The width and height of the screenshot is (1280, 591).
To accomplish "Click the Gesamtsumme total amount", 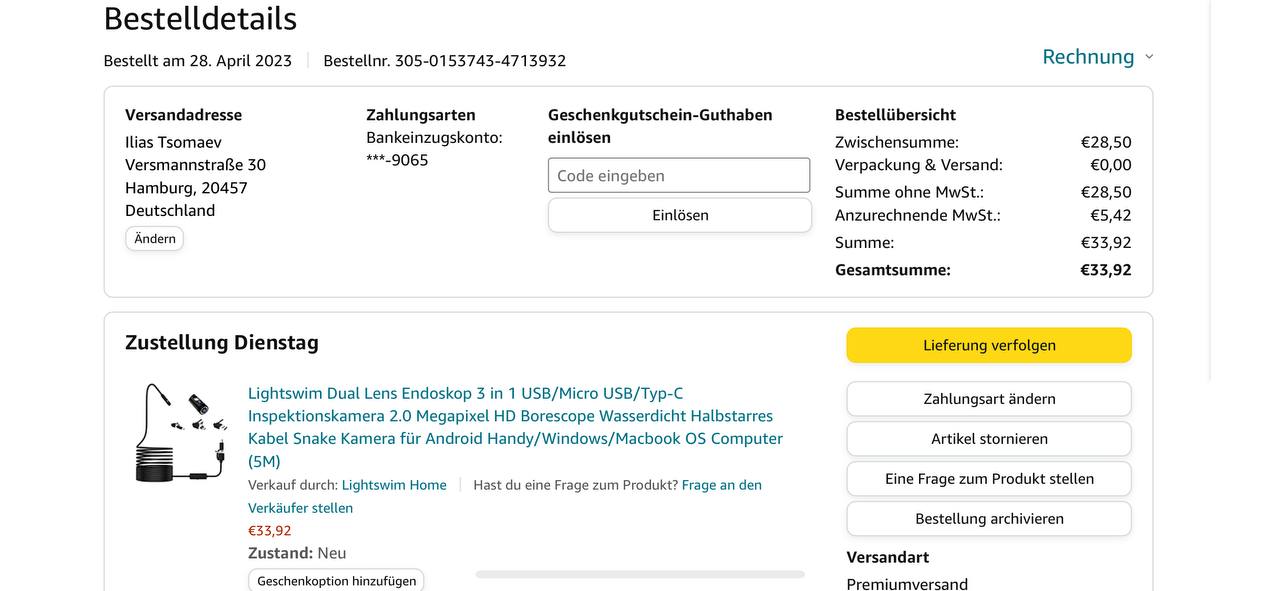I will (x=1105, y=270).
